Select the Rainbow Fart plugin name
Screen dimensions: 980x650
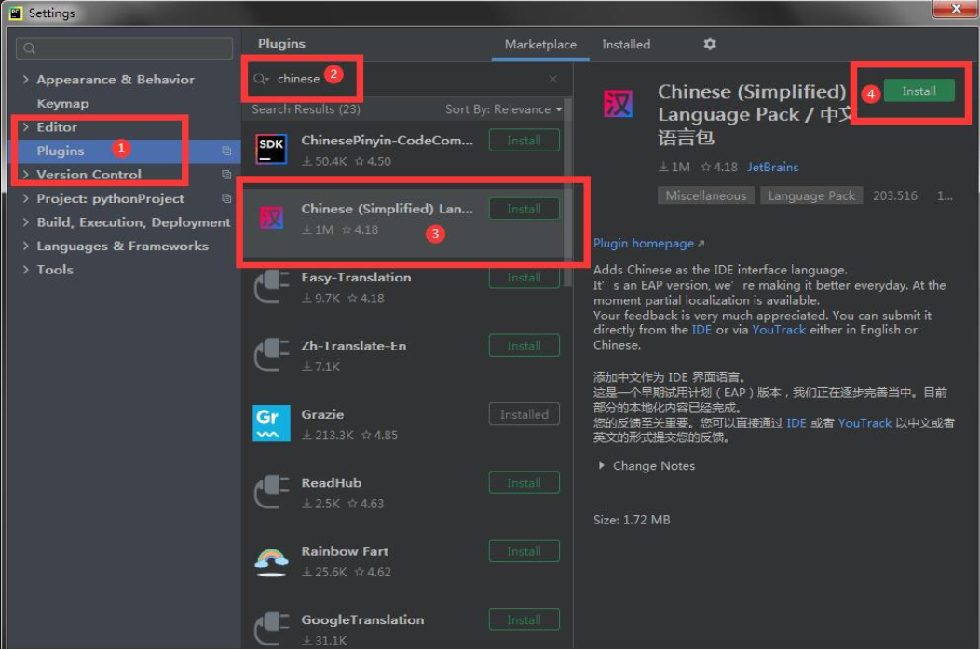tap(344, 551)
